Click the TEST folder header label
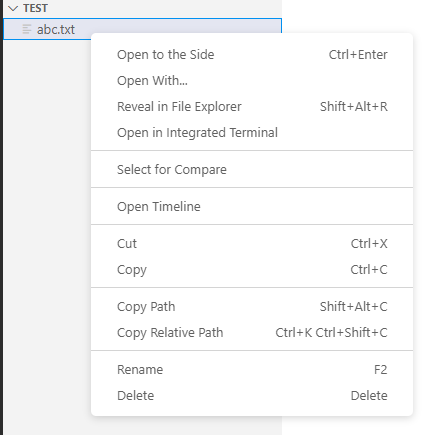This screenshot has height=435, width=428. tap(35, 8)
